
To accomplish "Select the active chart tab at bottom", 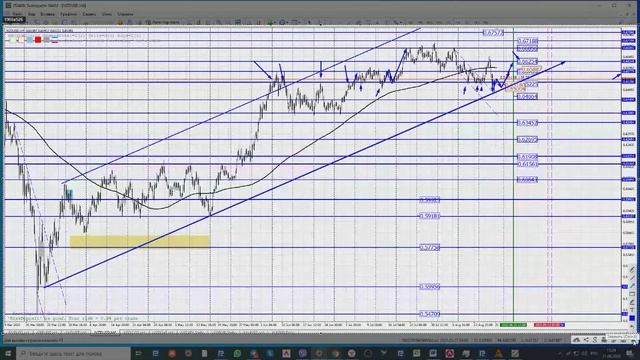I will (105, 333).
